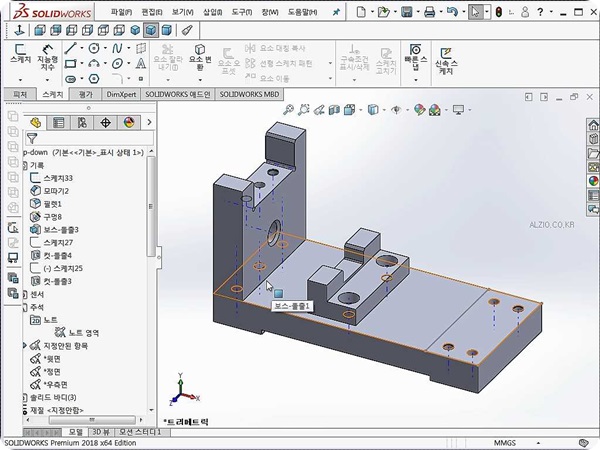Screen dimensions: 600x450
Task: Open the Line tool dropdown arrow
Action: pyautogui.click(x=82, y=48)
